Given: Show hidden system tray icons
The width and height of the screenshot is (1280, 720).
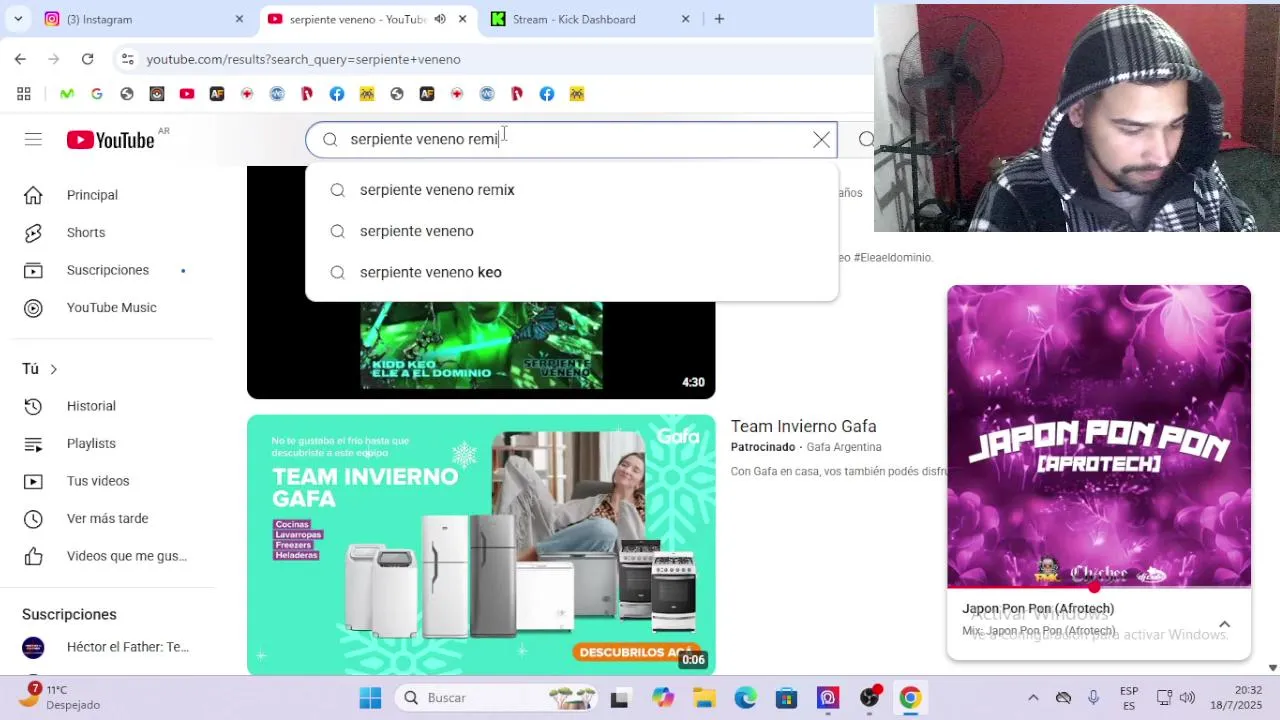Looking at the screenshot, I should tap(1033, 698).
